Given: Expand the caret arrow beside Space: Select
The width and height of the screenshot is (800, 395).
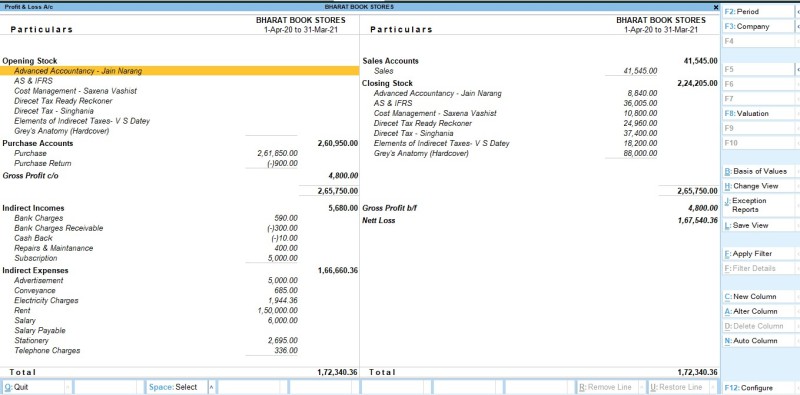Looking at the screenshot, I should tap(212, 387).
